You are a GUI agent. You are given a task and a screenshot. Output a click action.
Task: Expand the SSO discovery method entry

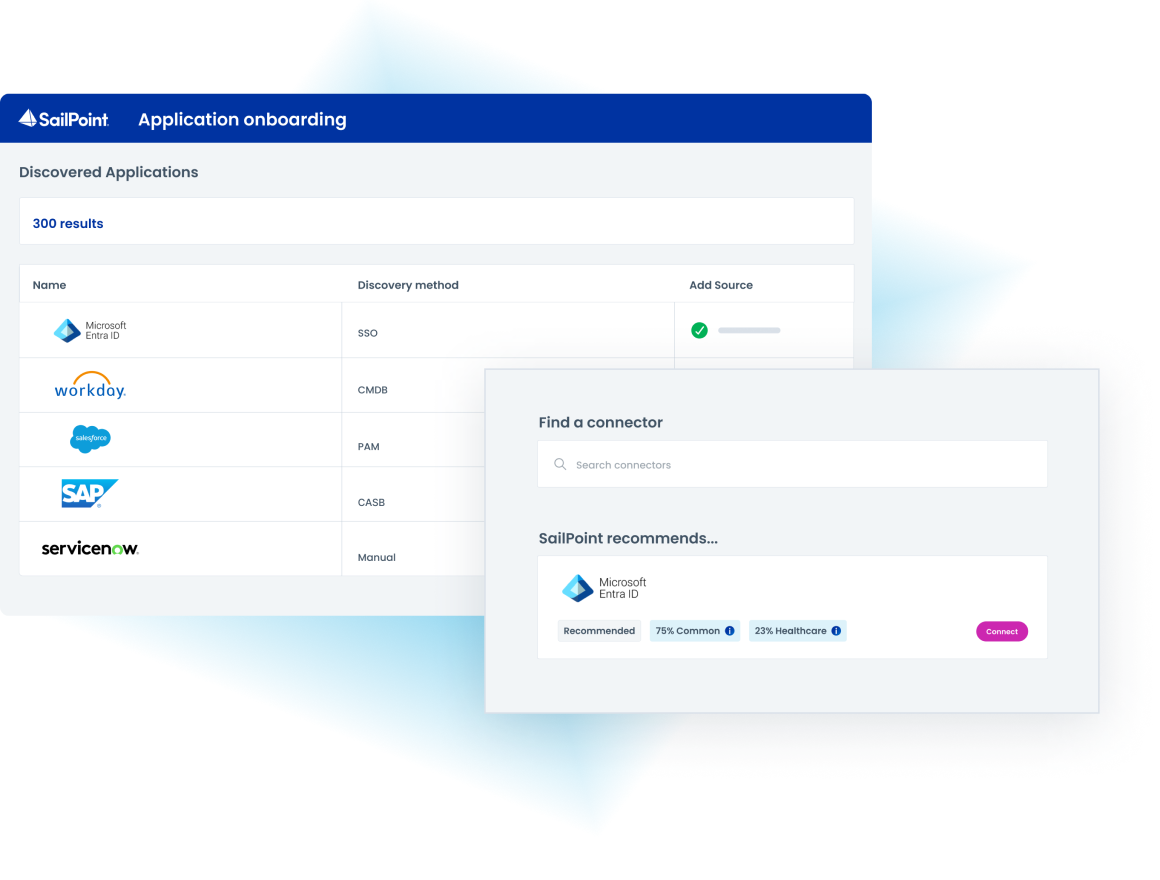tap(368, 333)
